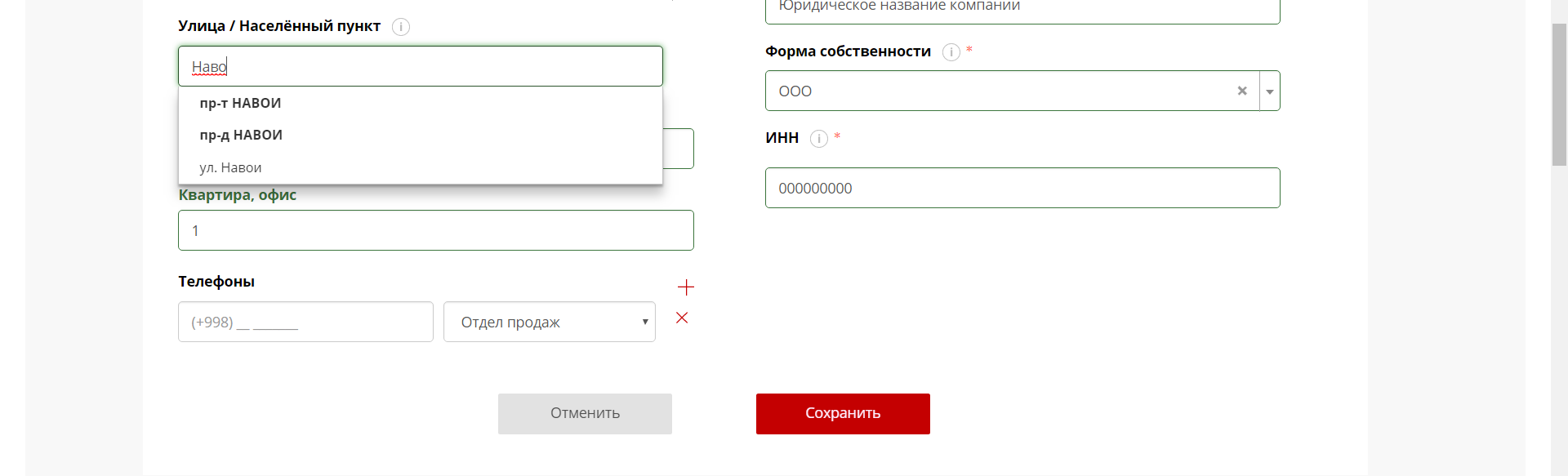
Task: Click info icon beside Улица / Населённый пункт
Action: pyautogui.click(x=401, y=27)
